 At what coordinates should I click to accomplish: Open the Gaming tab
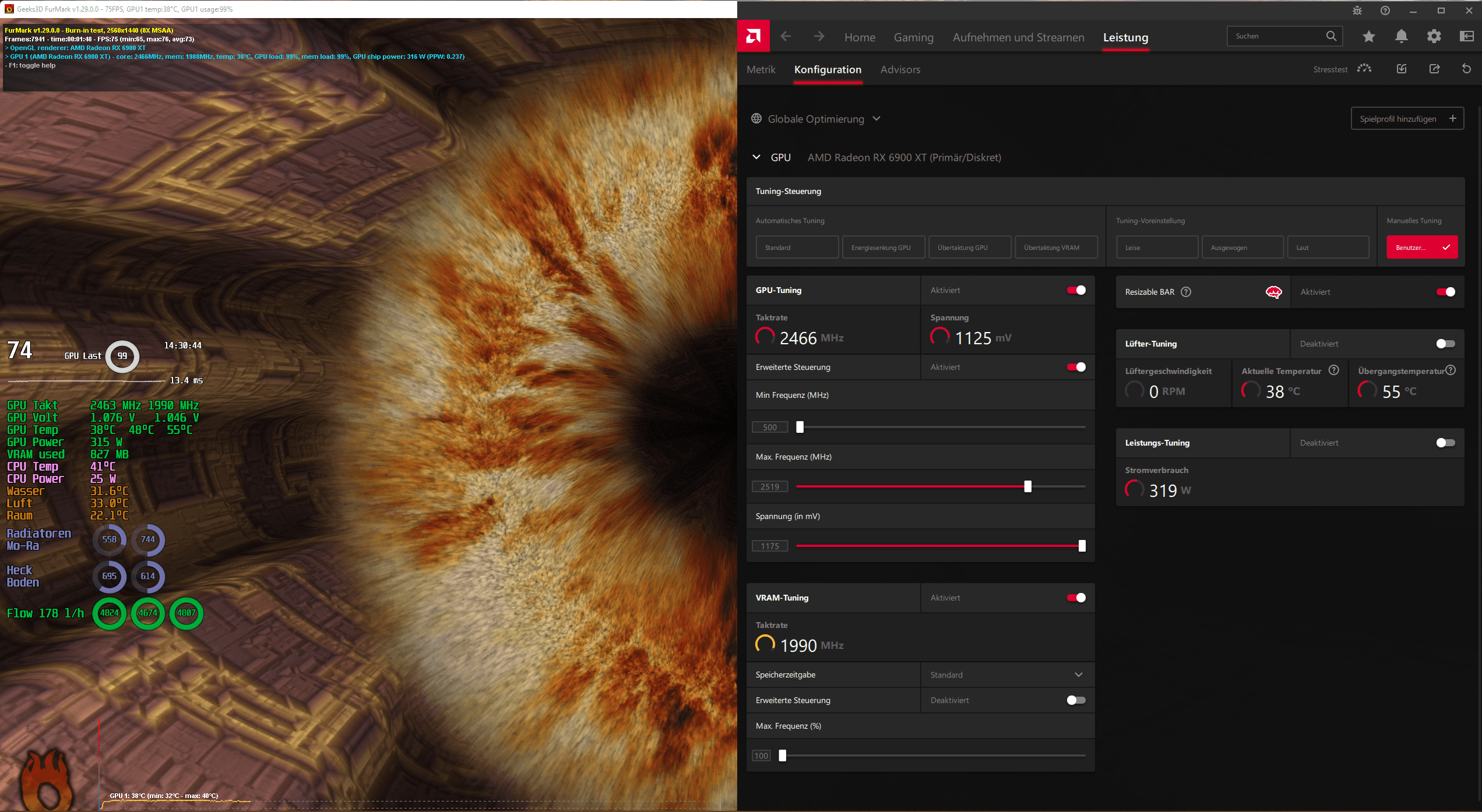click(x=913, y=37)
